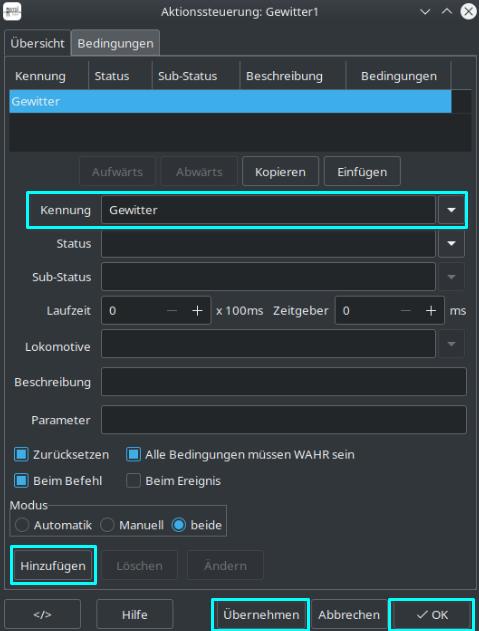Click the disabled Aufwärts button
The width and height of the screenshot is (479, 631).
click(117, 171)
